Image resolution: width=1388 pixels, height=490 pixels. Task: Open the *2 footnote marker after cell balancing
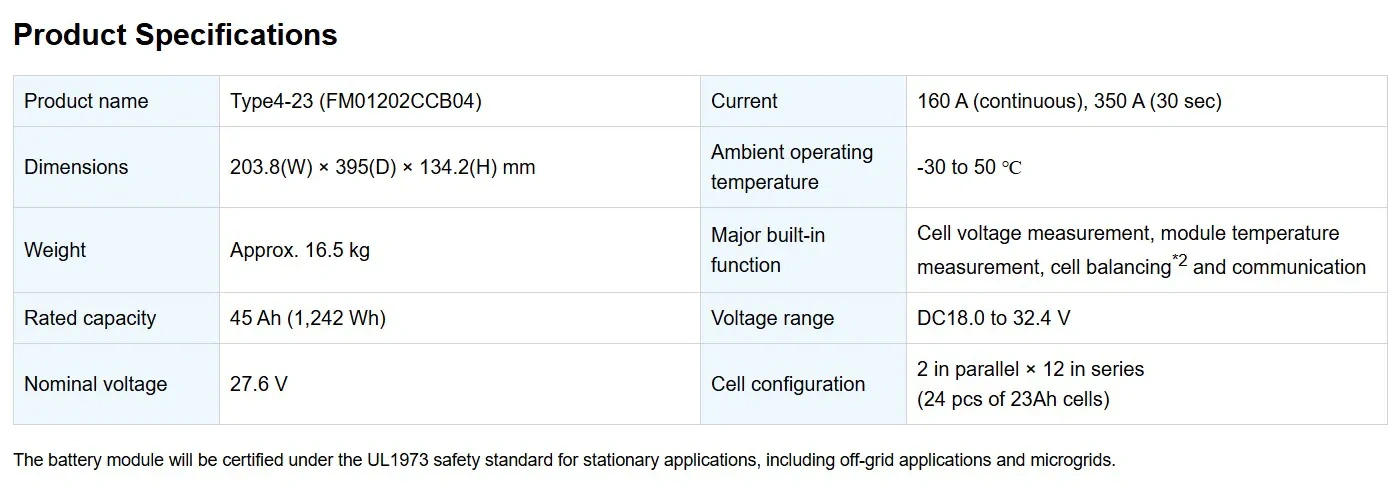(x=1180, y=261)
